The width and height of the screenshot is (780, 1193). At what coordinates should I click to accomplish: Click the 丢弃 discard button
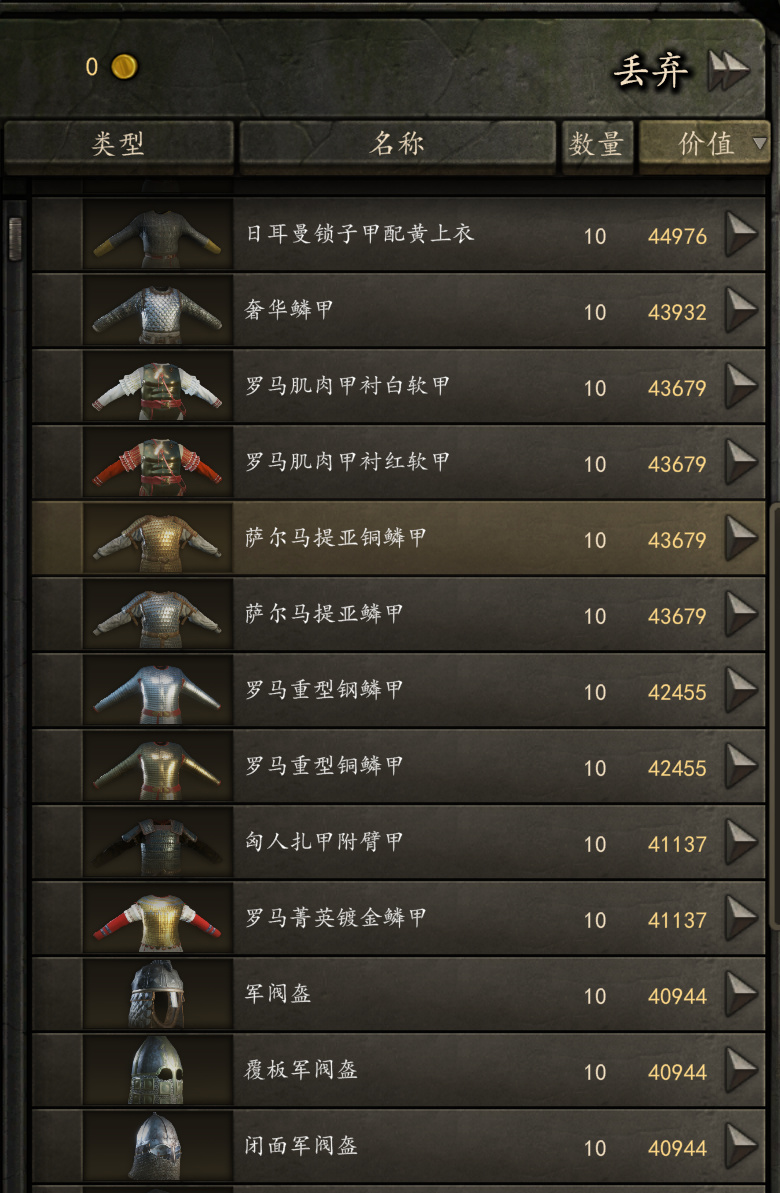[651, 72]
